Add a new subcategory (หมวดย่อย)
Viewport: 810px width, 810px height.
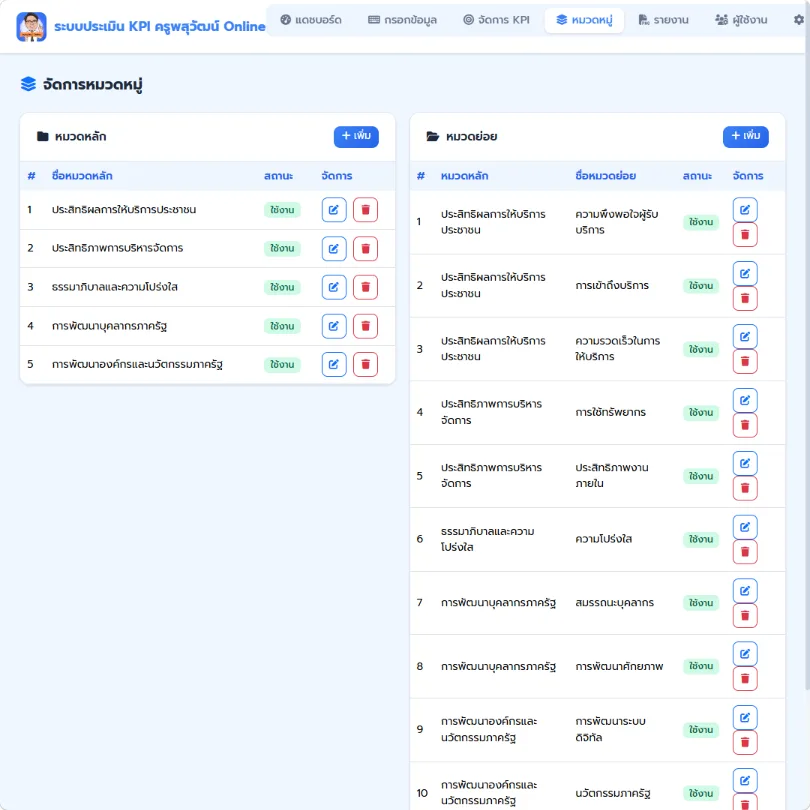[x=745, y=136]
